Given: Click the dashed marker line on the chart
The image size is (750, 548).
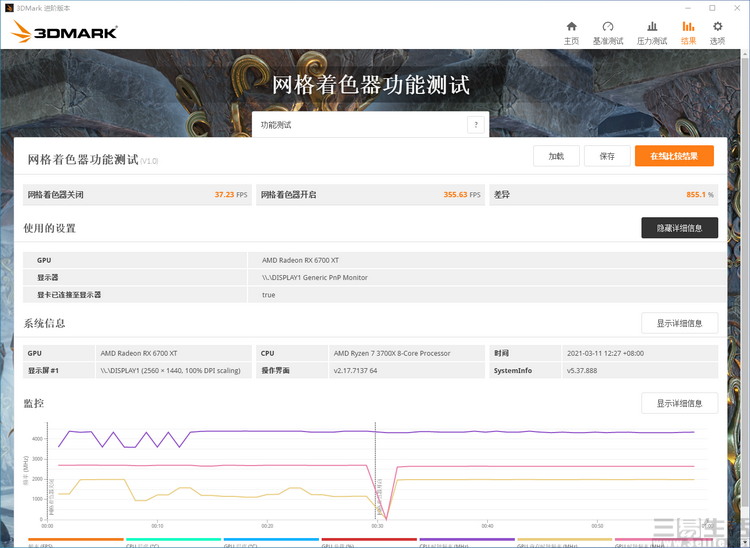Looking at the screenshot, I should (375, 471).
